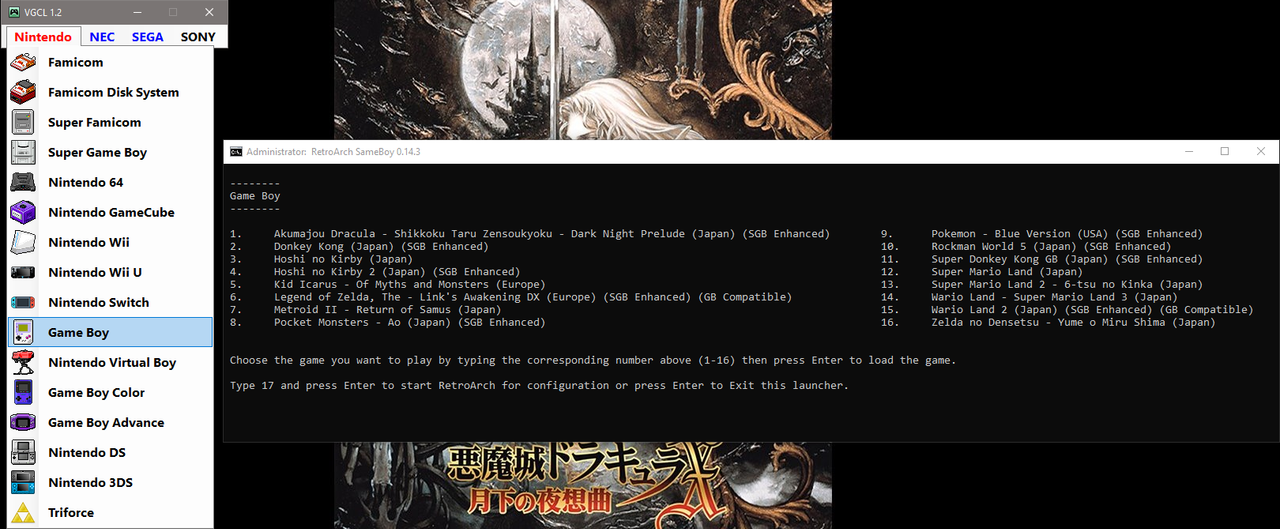
Task: Click the Nintendo 3DS icon
Action: (x=23, y=482)
